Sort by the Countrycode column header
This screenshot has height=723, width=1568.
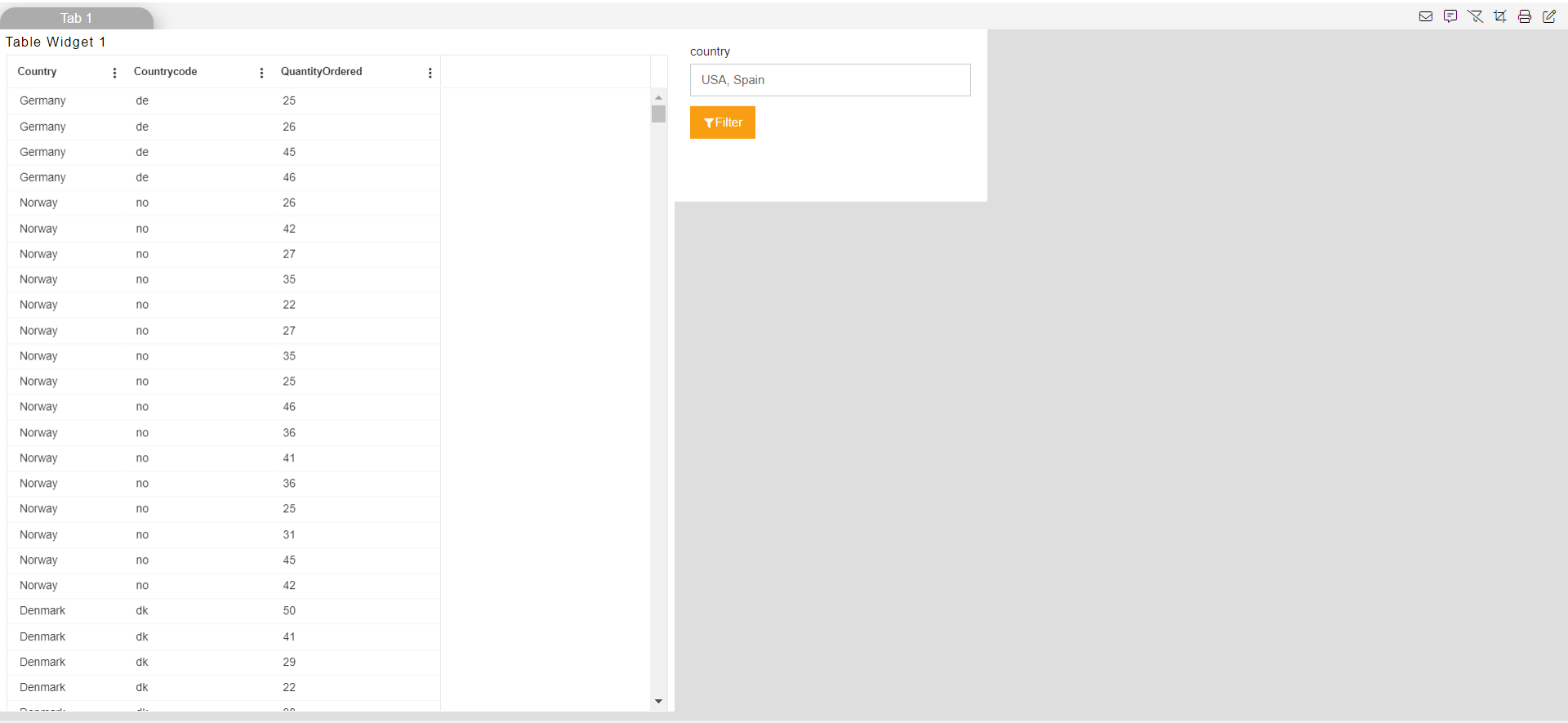coord(165,72)
